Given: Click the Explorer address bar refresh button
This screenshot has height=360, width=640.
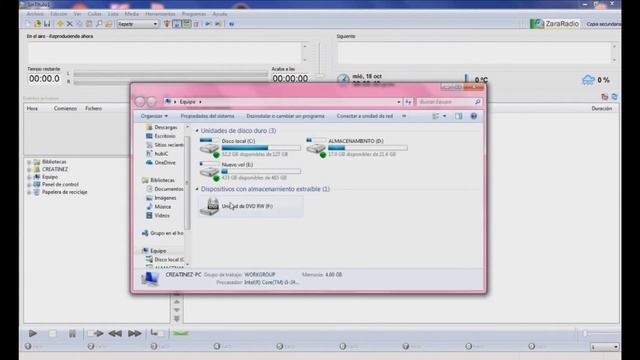Looking at the screenshot, I should click(408, 102).
